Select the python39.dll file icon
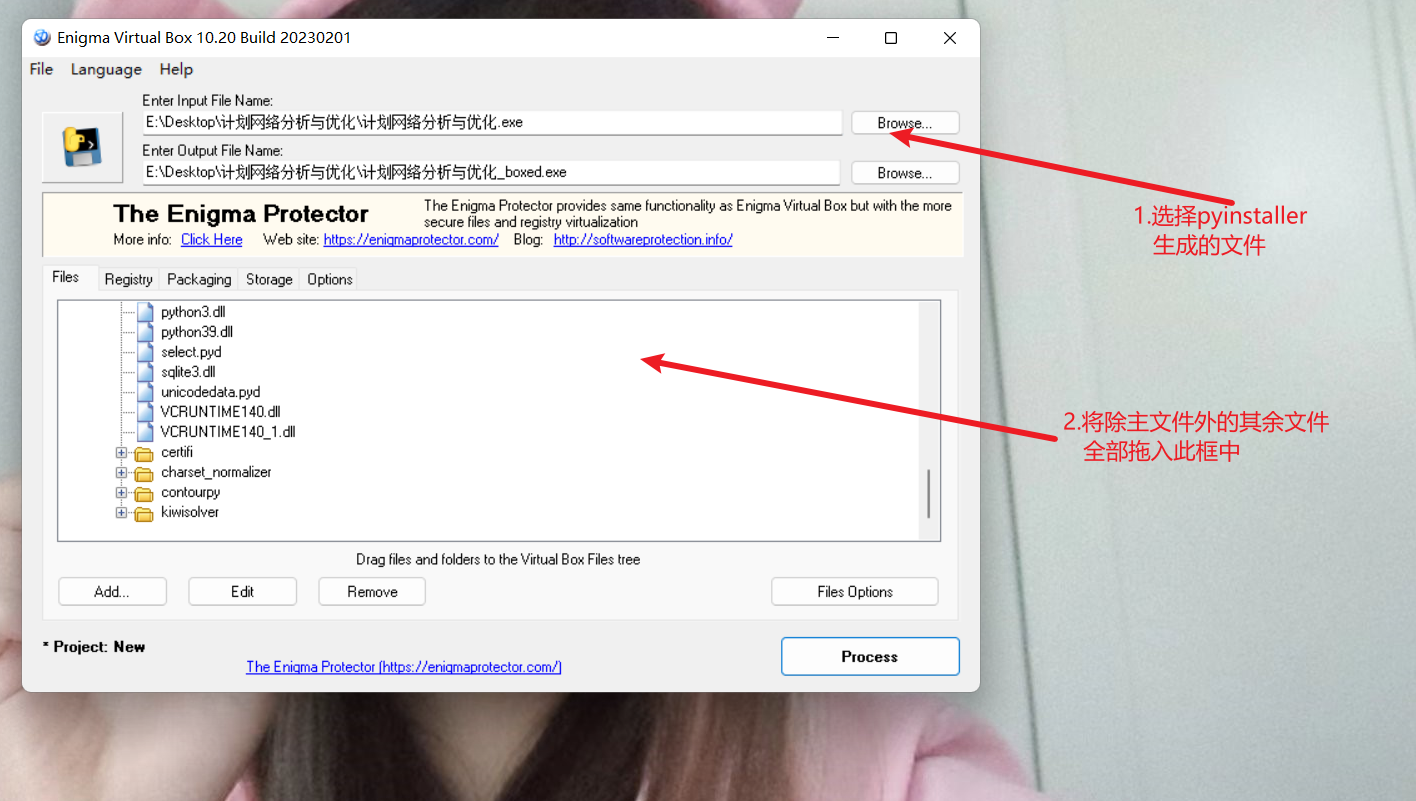This screenshot has height=801, width=1416. click(146, 332)
